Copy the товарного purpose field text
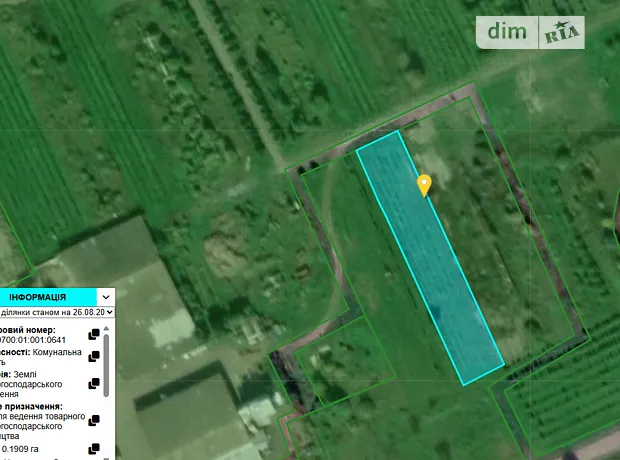Viewport: 620px width, 460px height. click(93, 420)
